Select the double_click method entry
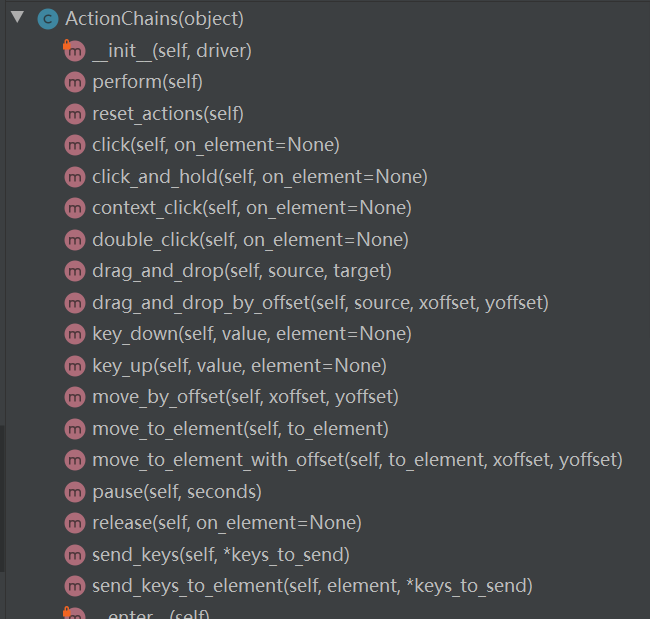 click(x=250, y=240)
